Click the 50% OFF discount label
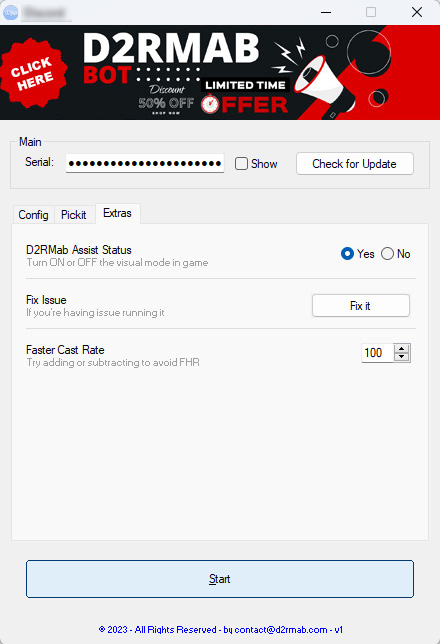The height and width of the screenshot is (644, 440). click(166, 103)
